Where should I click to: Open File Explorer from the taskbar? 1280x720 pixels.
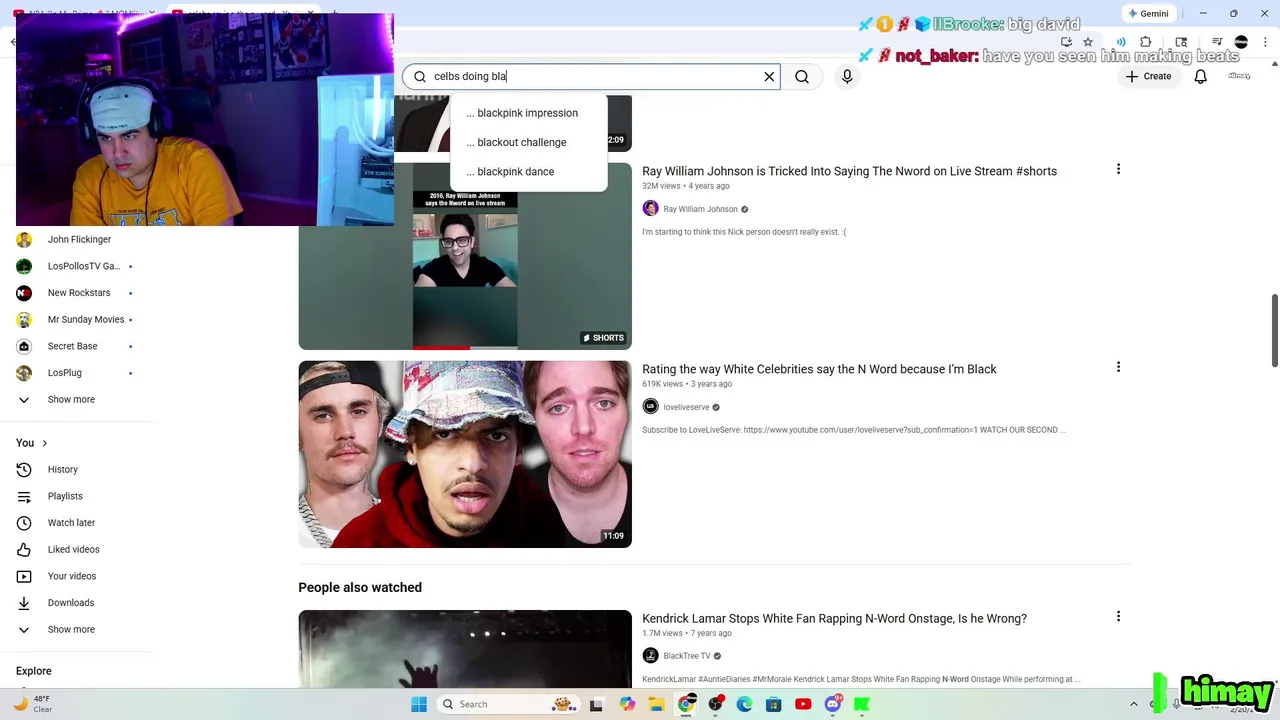[x=656, y=704]
